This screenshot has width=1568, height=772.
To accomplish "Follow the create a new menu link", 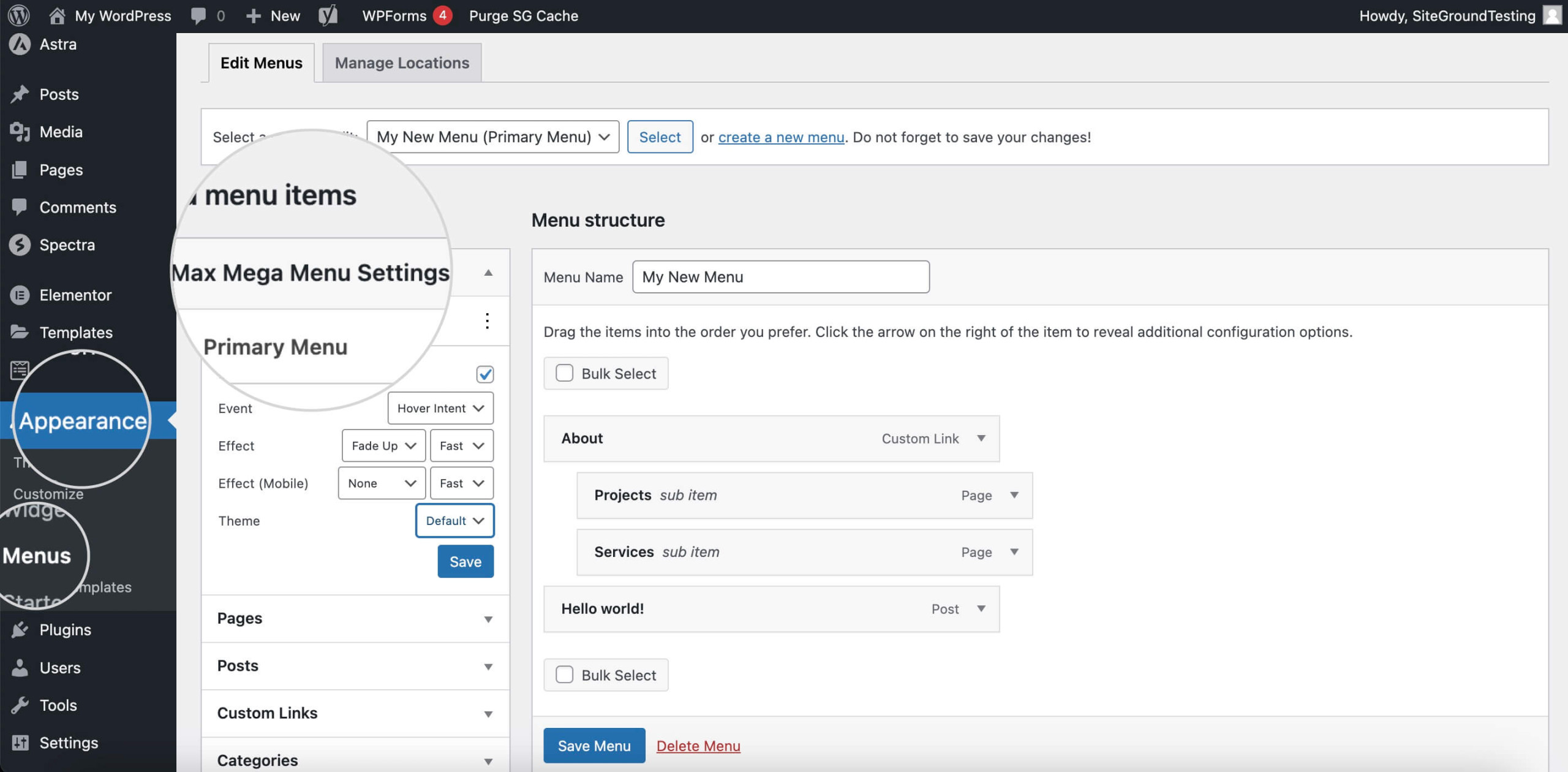I will [781, 137].
